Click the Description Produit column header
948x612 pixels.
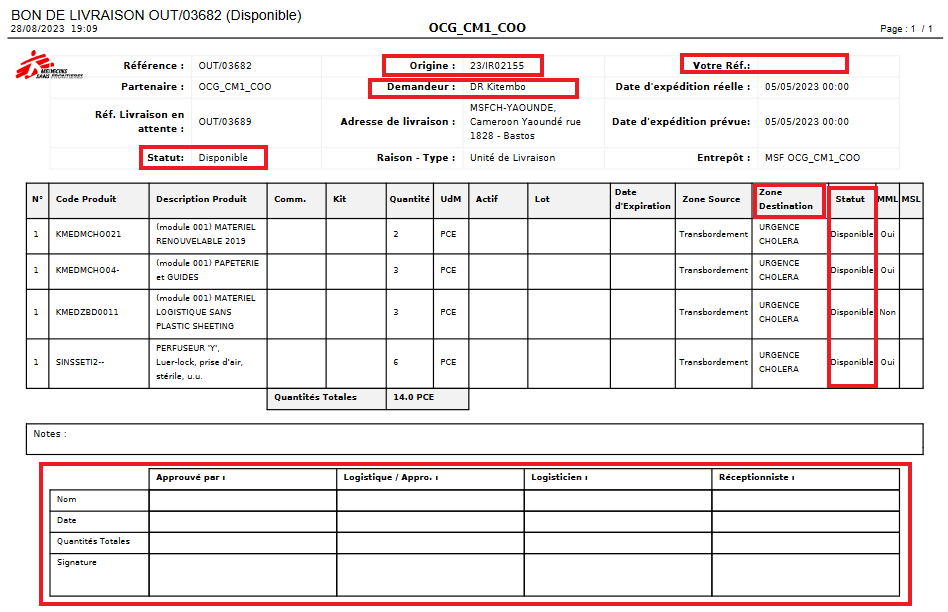coord(201,199)
